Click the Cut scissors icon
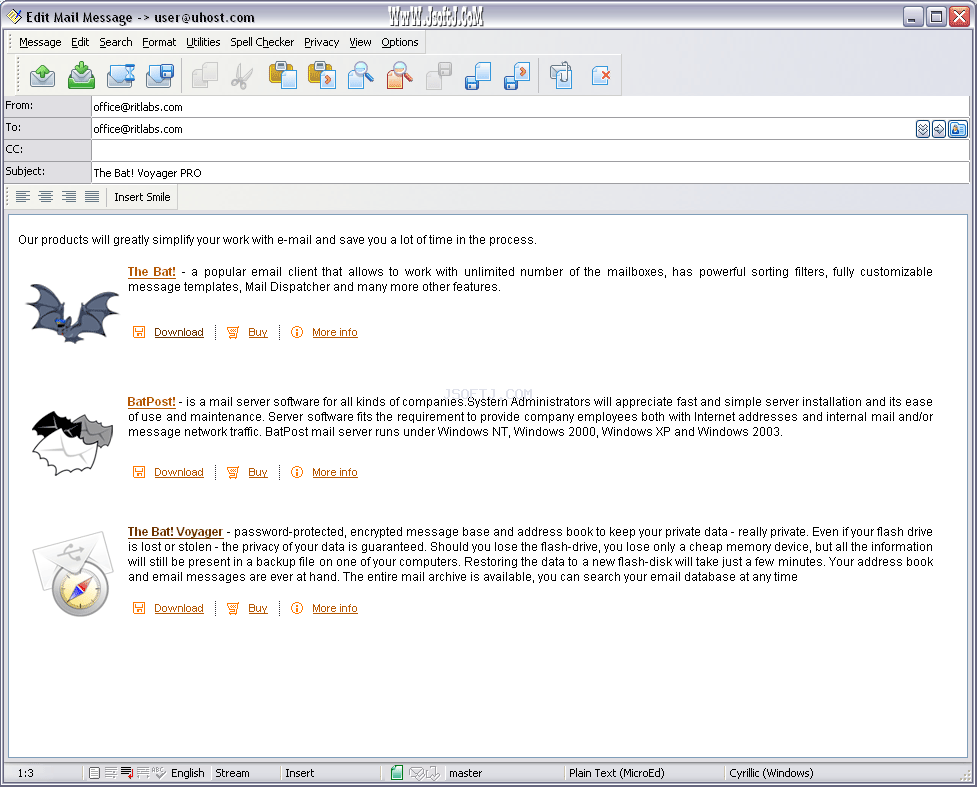977x787 pixels. click(x=242, y=76)
